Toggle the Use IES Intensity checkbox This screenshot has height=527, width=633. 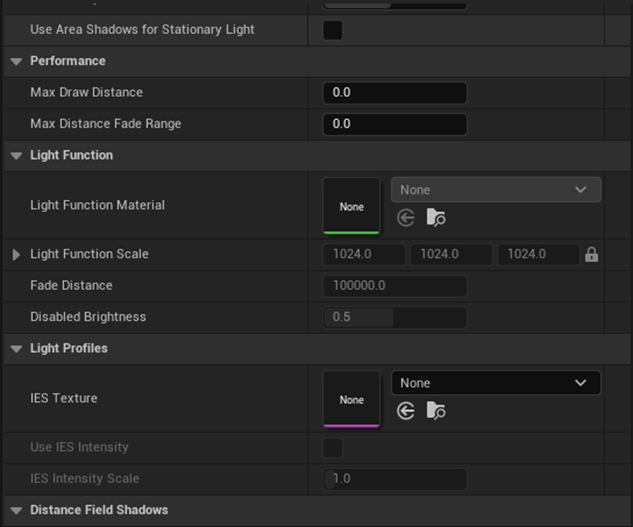coord(332,447)
